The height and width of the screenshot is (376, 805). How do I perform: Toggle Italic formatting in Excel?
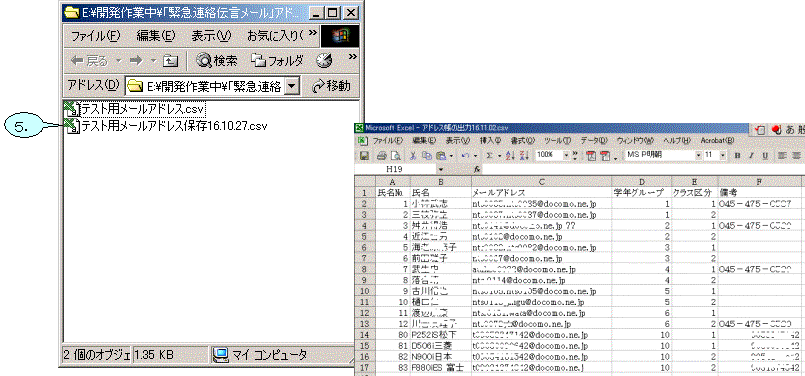click(x=751, y=155)
